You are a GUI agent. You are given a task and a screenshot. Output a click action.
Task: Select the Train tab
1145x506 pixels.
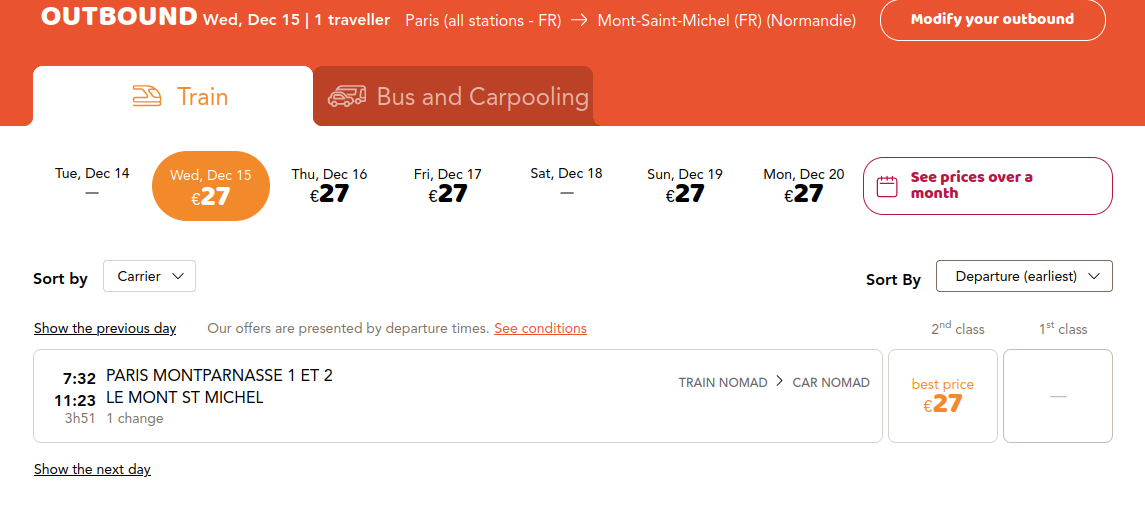(173, 96)
